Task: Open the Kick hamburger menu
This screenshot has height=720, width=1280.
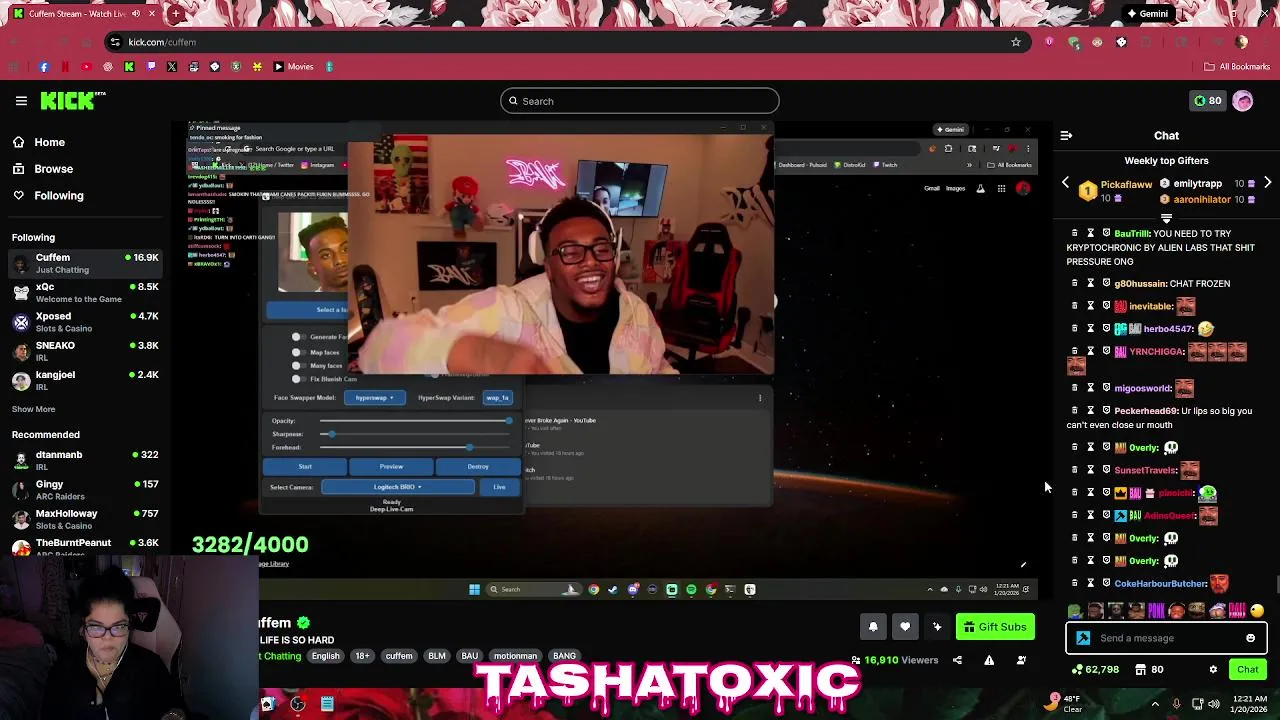Action: (x=21, y=101)
